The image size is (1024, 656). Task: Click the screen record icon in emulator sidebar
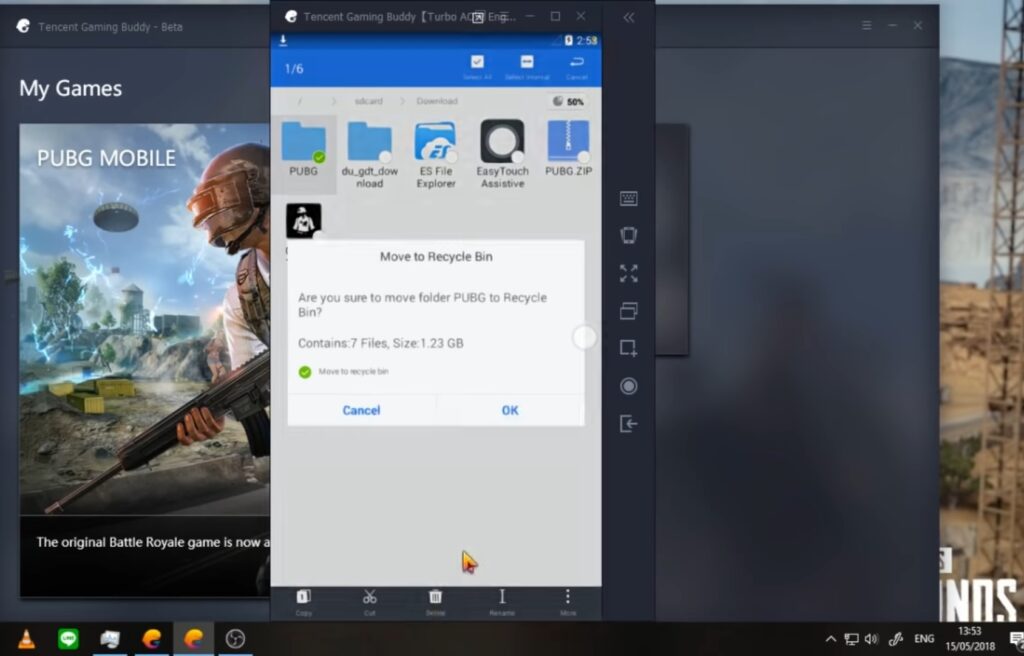tap(628, 386)
